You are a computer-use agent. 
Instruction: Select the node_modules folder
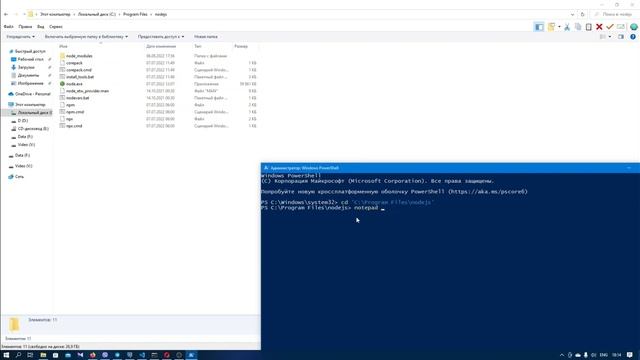tap(79, 56)
